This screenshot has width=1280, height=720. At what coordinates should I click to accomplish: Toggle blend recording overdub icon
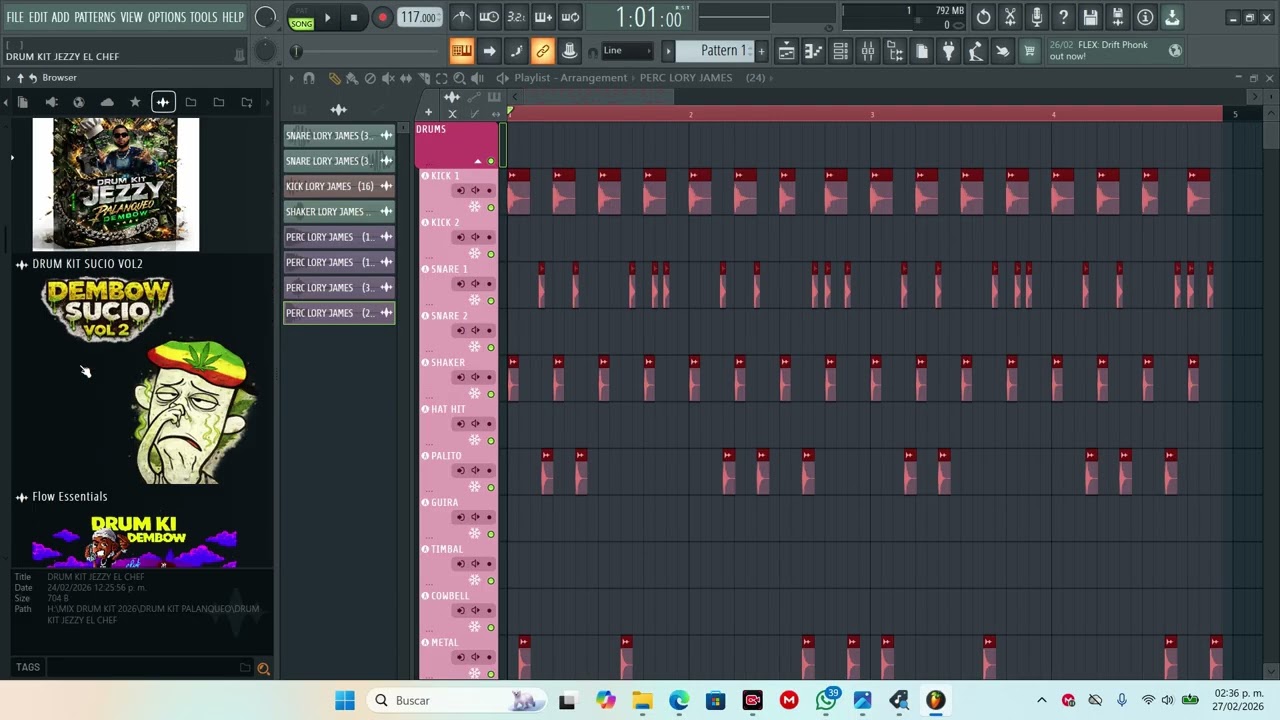pos(543,17)
